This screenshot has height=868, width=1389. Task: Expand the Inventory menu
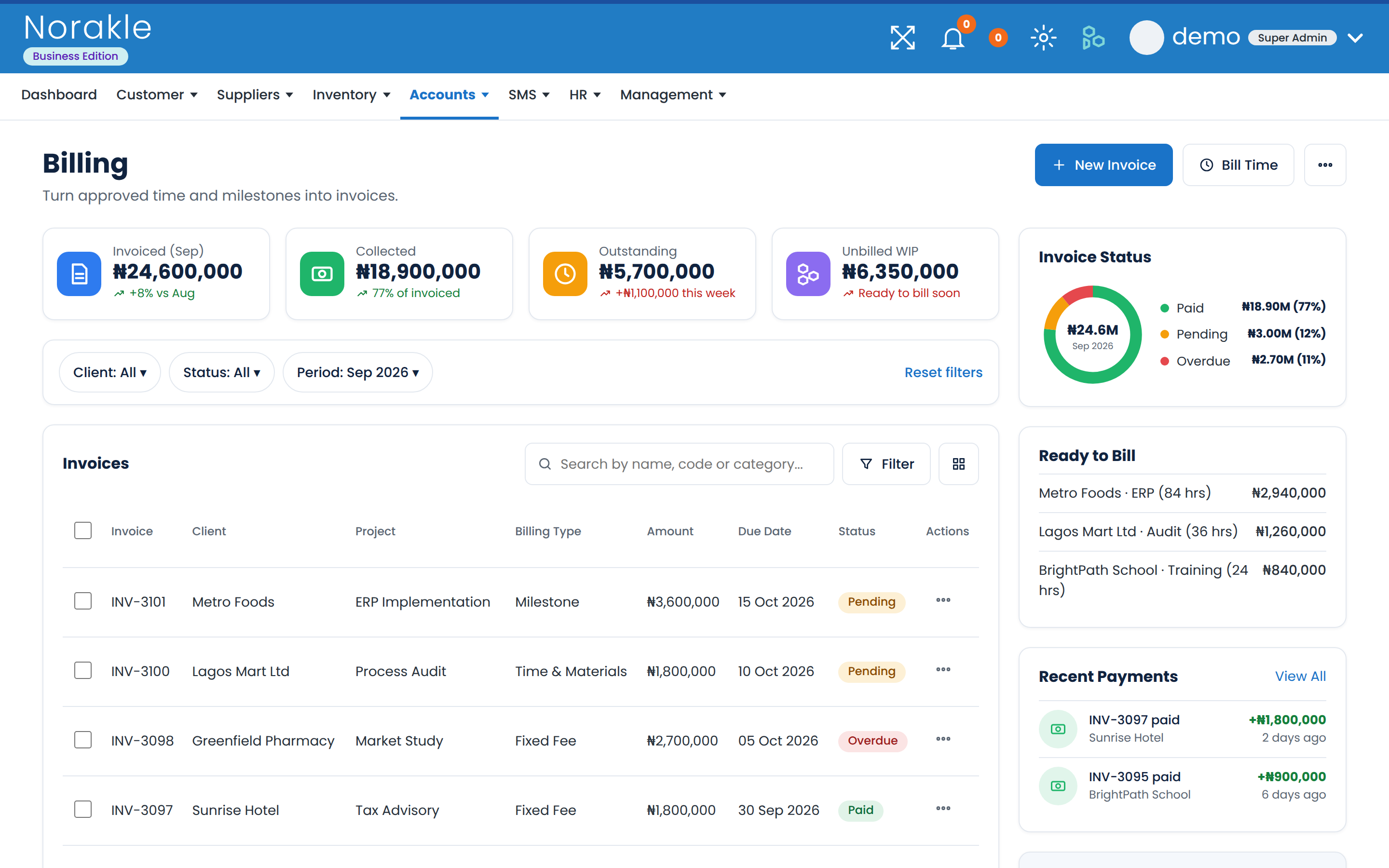tap(351, 95)
